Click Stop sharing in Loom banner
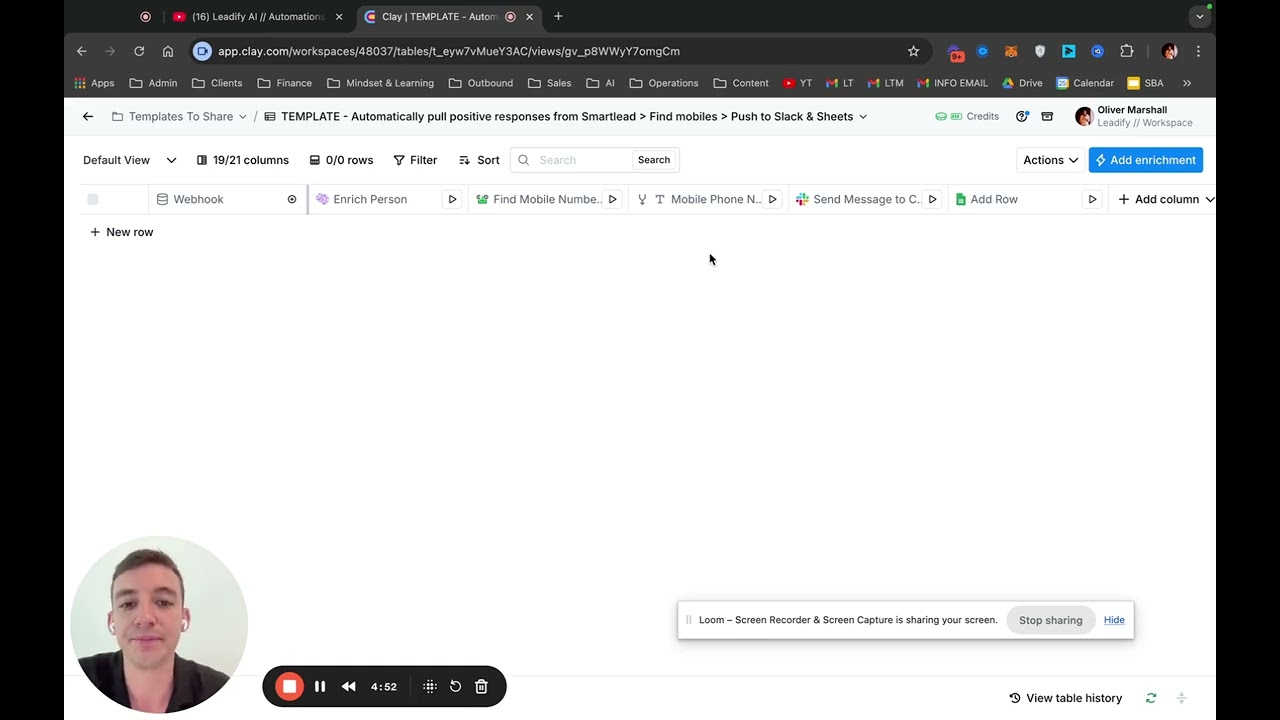1280x720 pixels. click(x=1050, y=620)
